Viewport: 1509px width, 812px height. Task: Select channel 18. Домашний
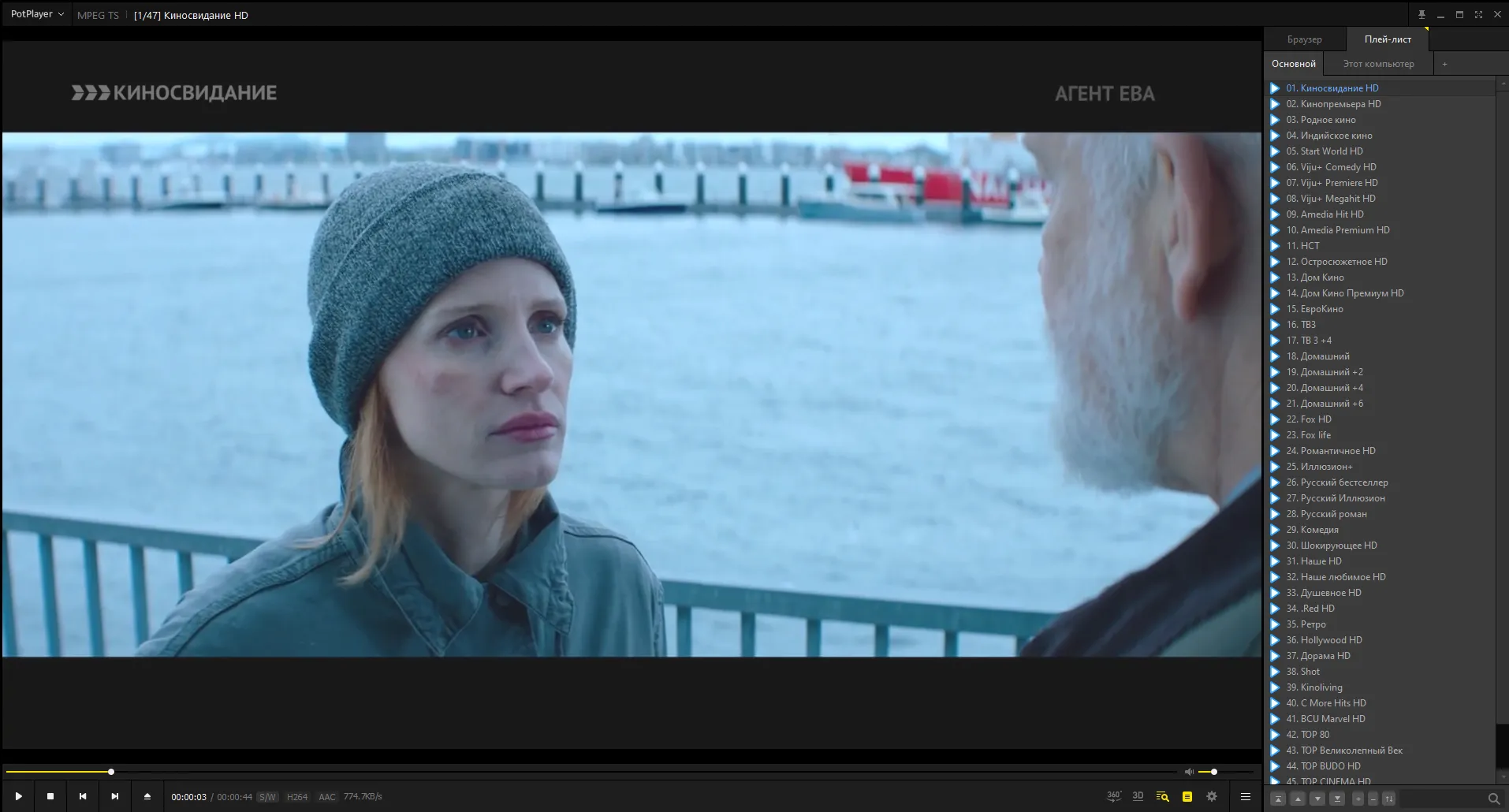(x=1381, y=356)
